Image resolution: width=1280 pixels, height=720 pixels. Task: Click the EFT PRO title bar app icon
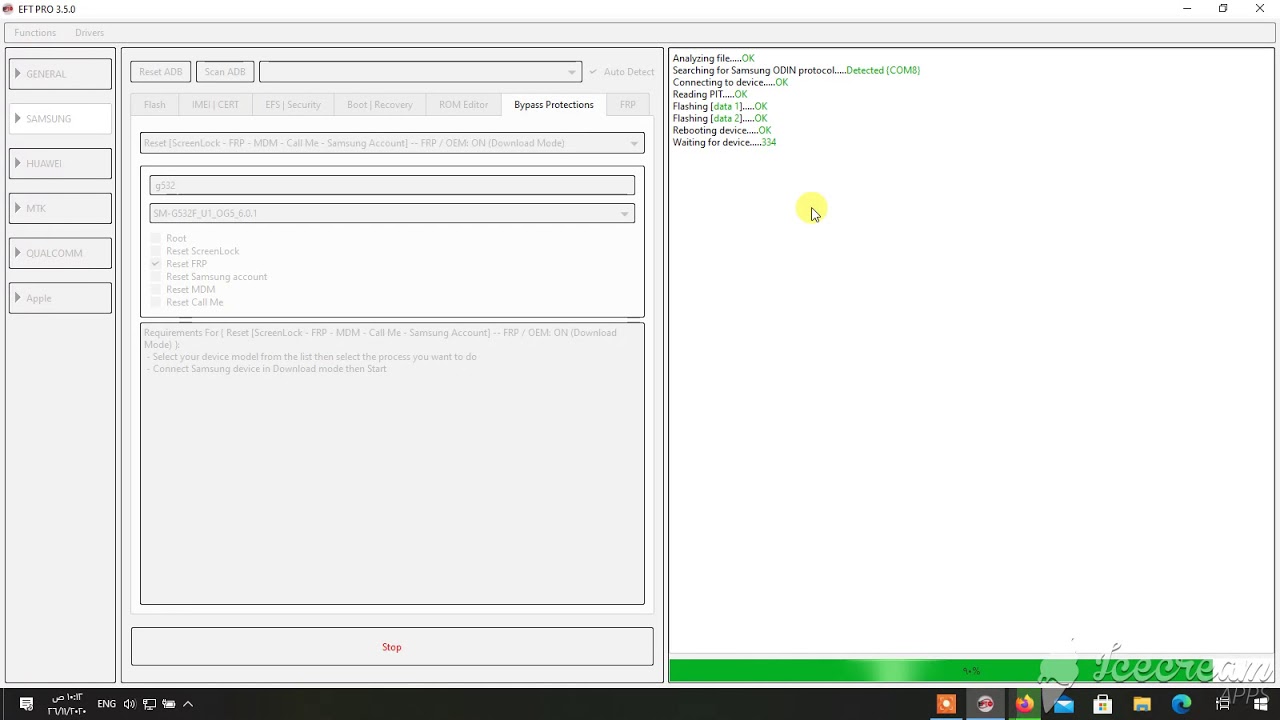(x=9, y=9)
